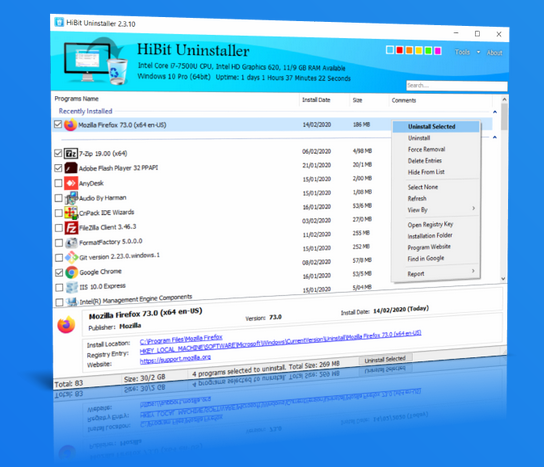Viewport: 544px width, 467px height.
Task: Pick the red theme color
Action: click(399, 50)
